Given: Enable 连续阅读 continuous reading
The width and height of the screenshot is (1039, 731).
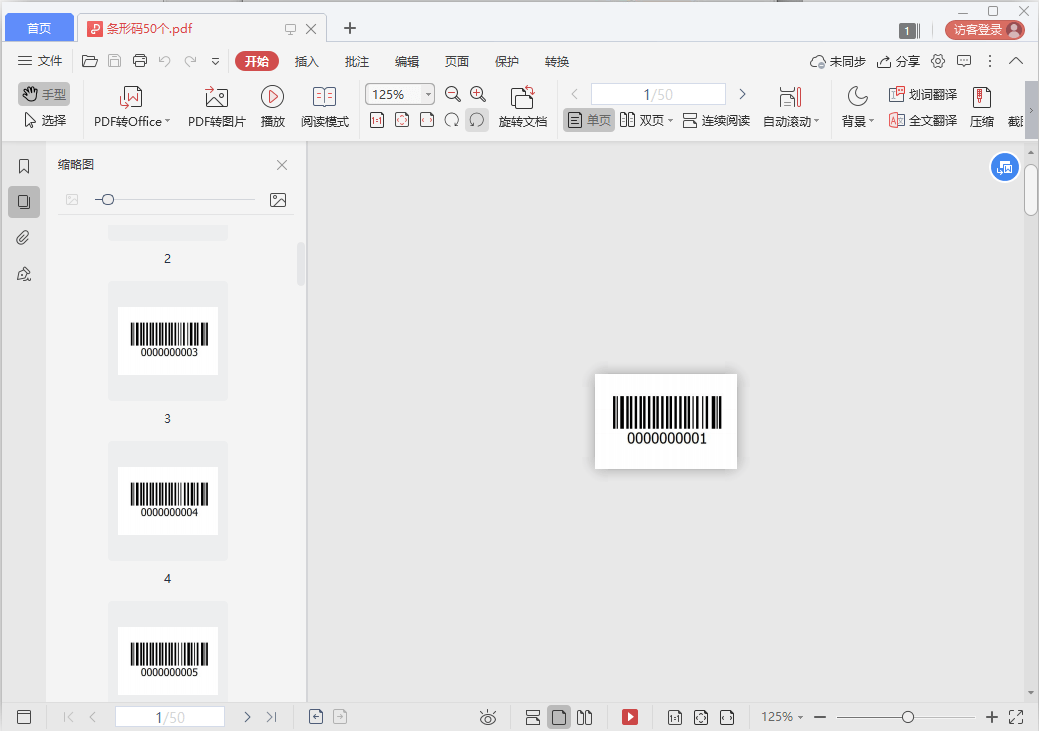Looking at the screenshot, I should 716,120.
